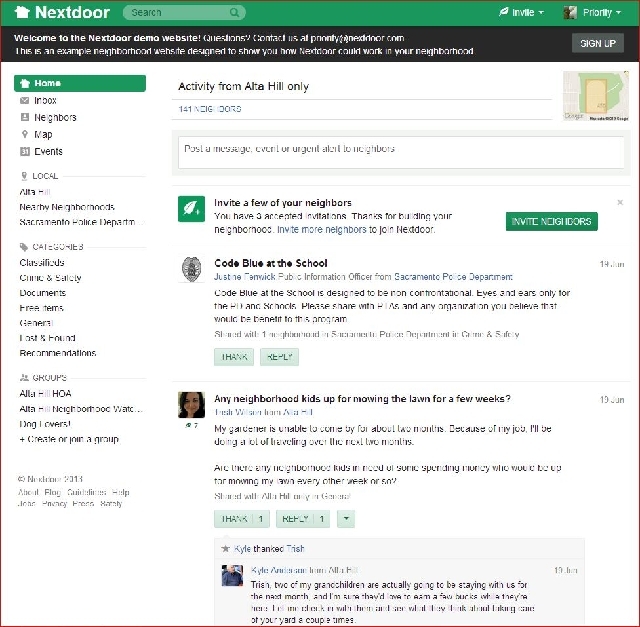The image size is (640, 627).
Task: Click the INVITE NEIGHBORS button
Action: pos(551,221)
